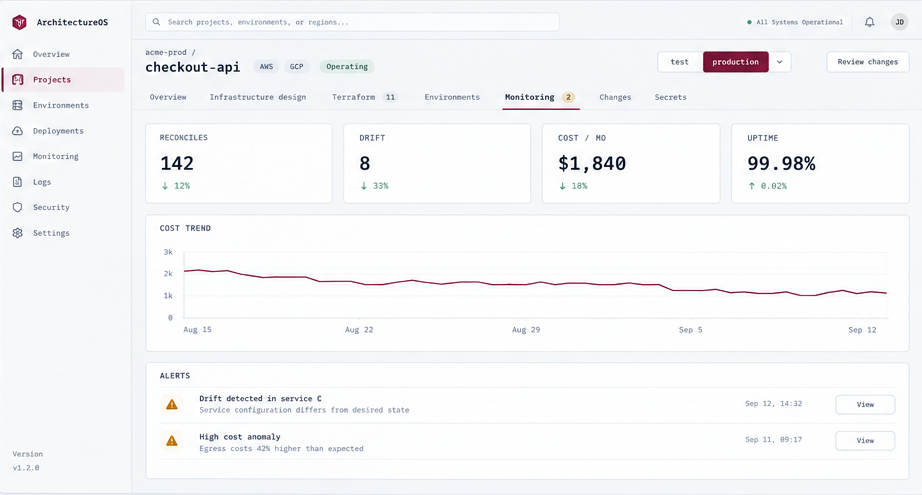Click the Monitoring chart icon in sidebar

18,156
